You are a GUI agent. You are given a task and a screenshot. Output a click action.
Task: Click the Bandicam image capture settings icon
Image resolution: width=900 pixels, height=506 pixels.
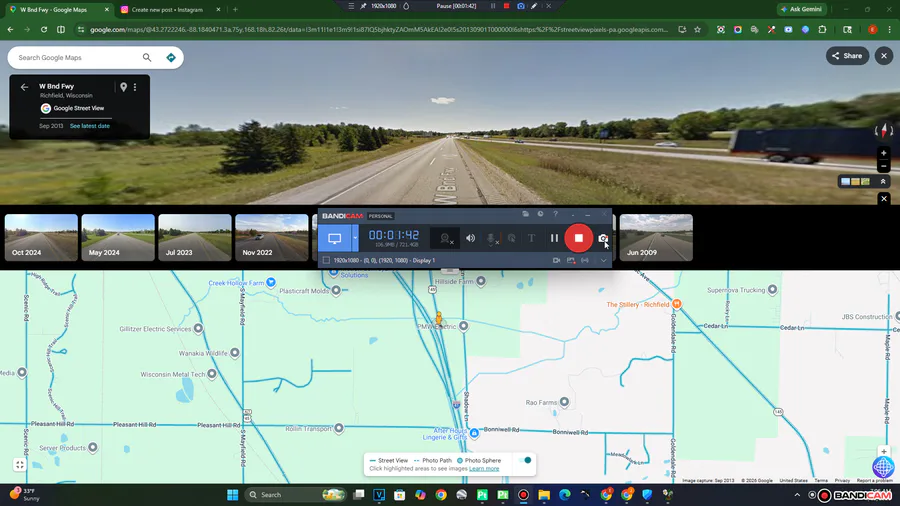571,260
